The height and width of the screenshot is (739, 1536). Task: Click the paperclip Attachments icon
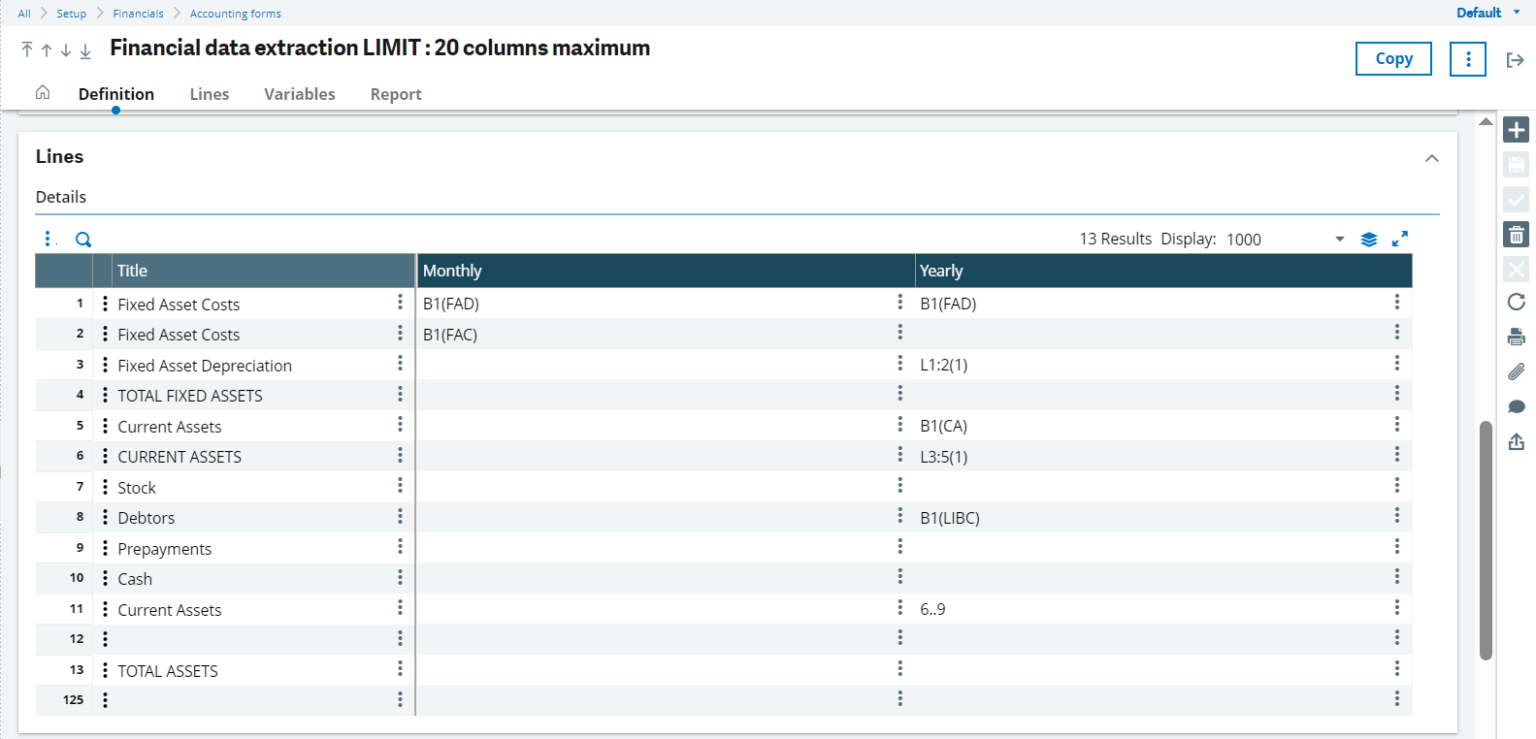tap(1516, 372)
